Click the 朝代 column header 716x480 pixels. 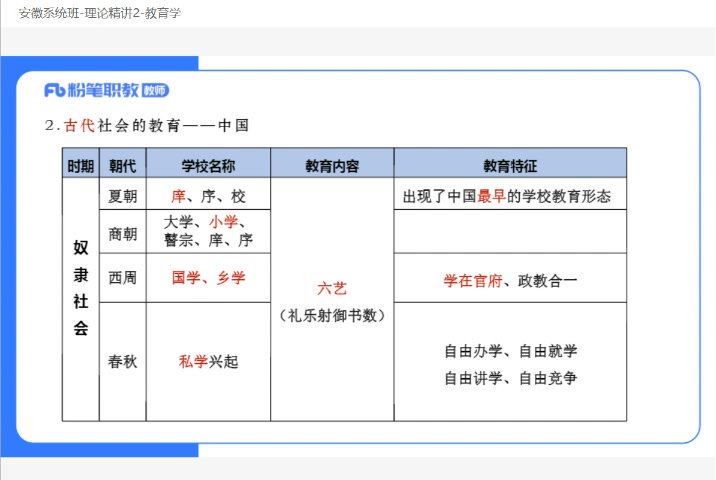pyautogui.click(x=122, y=165)
